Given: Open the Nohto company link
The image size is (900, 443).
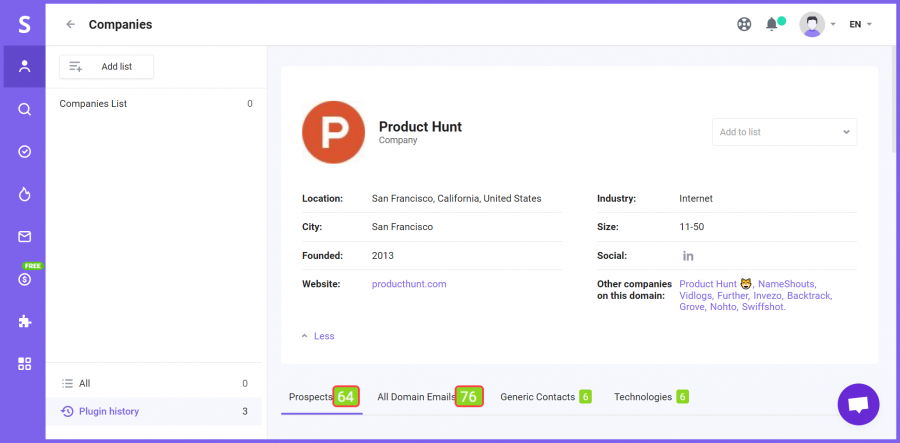Looking at the screenshot, I should click(724, 307).
